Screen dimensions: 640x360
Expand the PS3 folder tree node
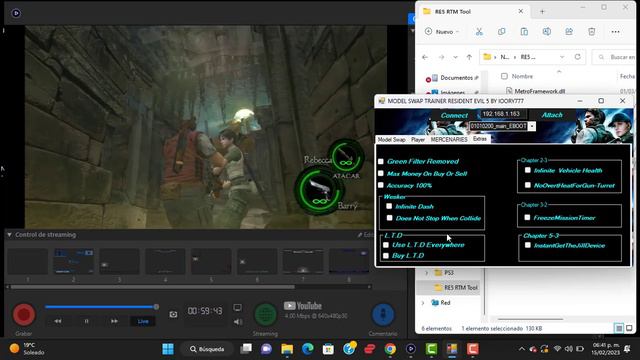coord(427,273)
